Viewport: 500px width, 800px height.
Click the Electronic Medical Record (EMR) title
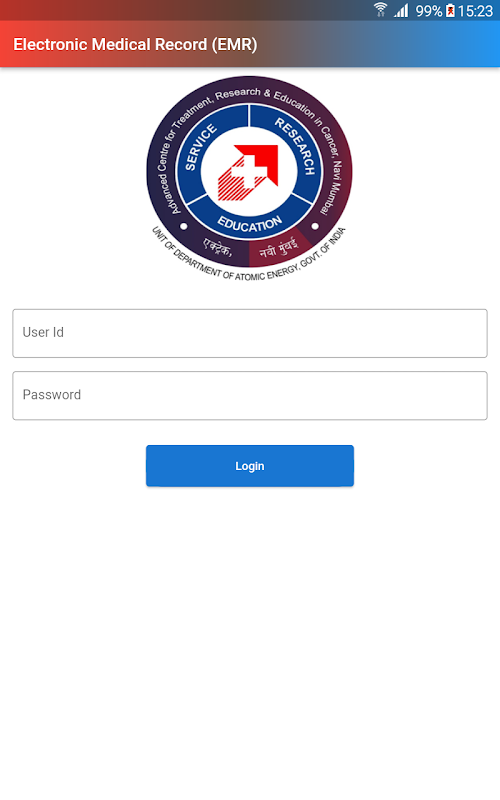coord(135,44)
